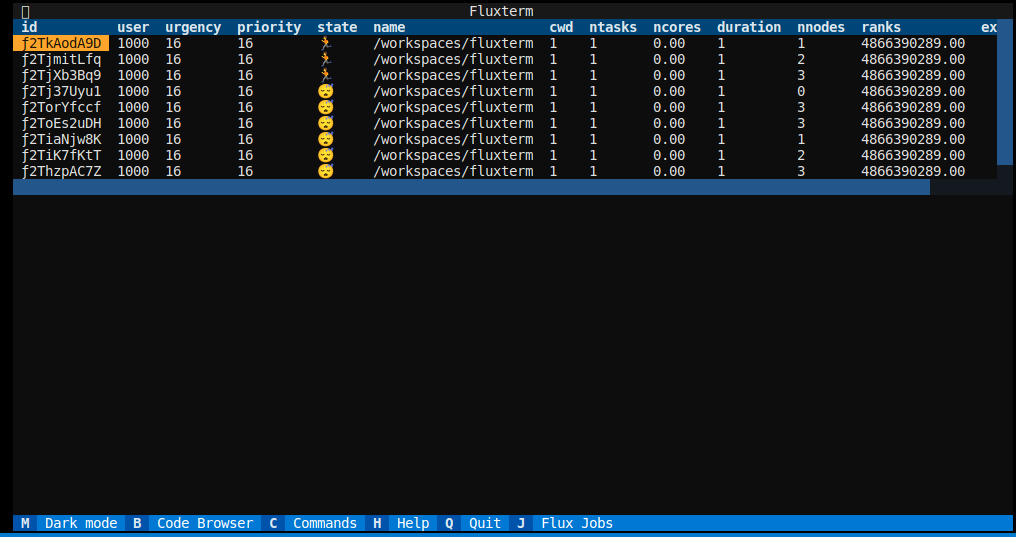Quit Fluxterm via footer Quit
This screenshot has height=537, width=1016.
click(x=473, y=523)
